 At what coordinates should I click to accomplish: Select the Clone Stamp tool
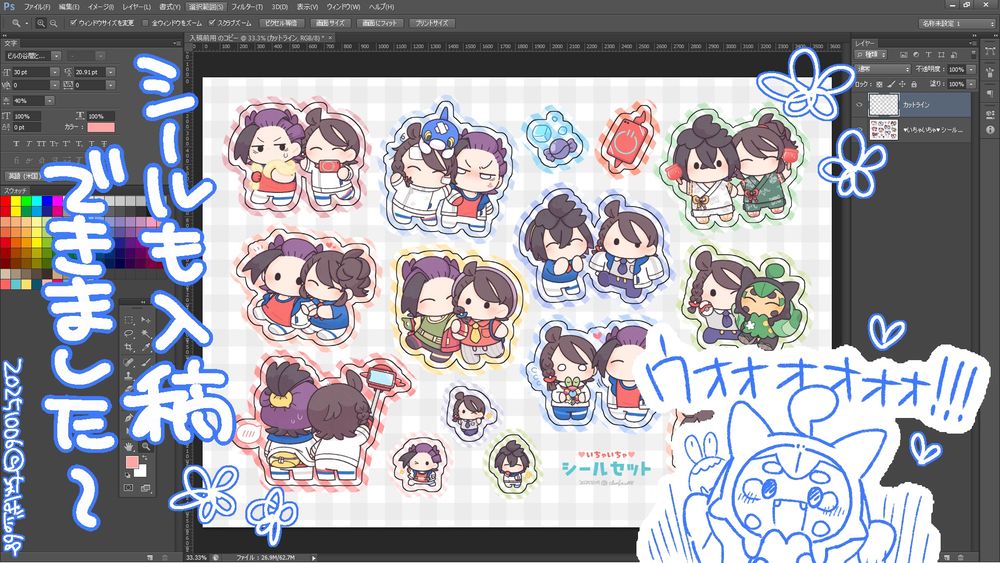tap(129, 376)
